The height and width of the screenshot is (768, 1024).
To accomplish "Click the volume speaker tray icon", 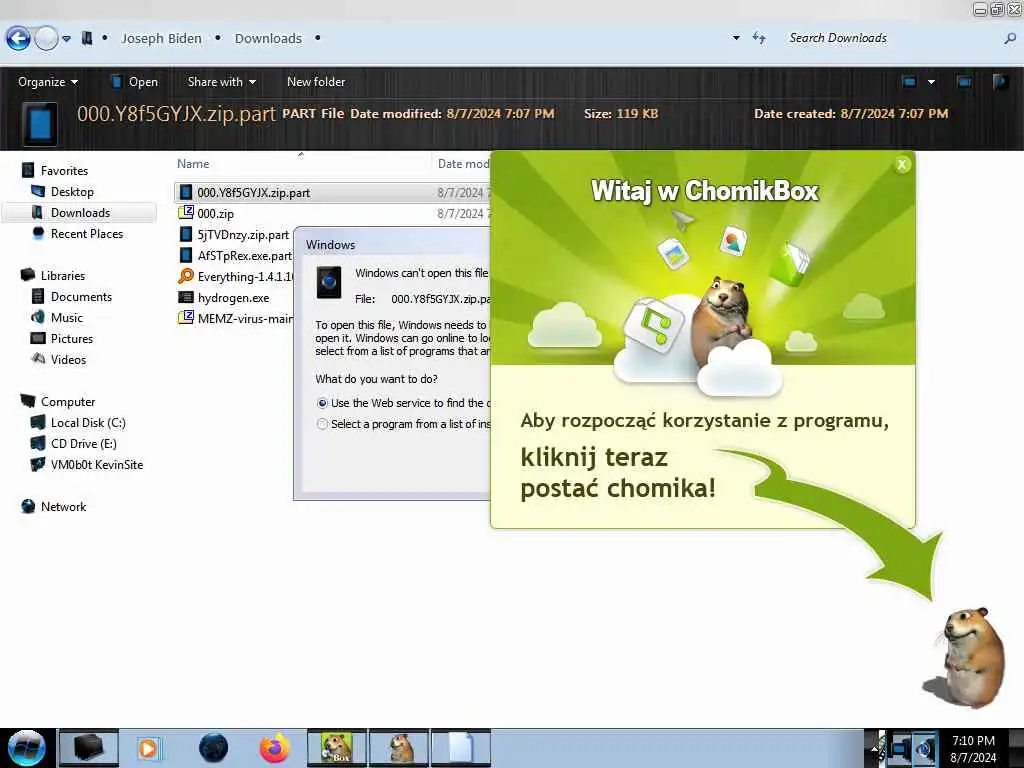I will coord(923,748).
